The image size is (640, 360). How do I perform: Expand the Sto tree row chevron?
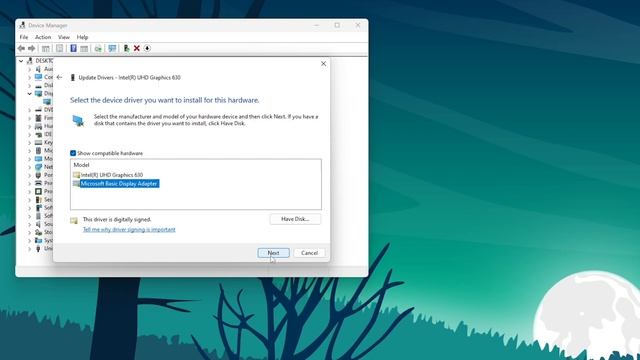29,232
